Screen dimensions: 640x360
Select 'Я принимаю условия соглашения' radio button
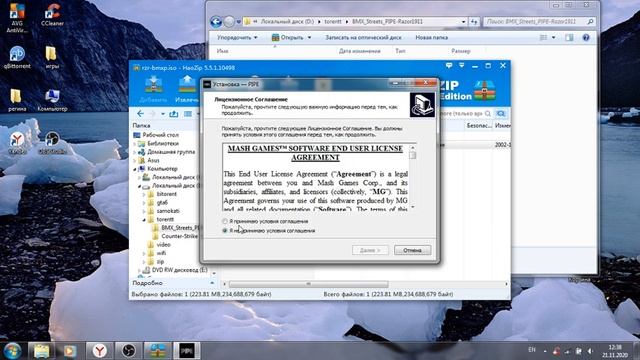coord(224,221)
